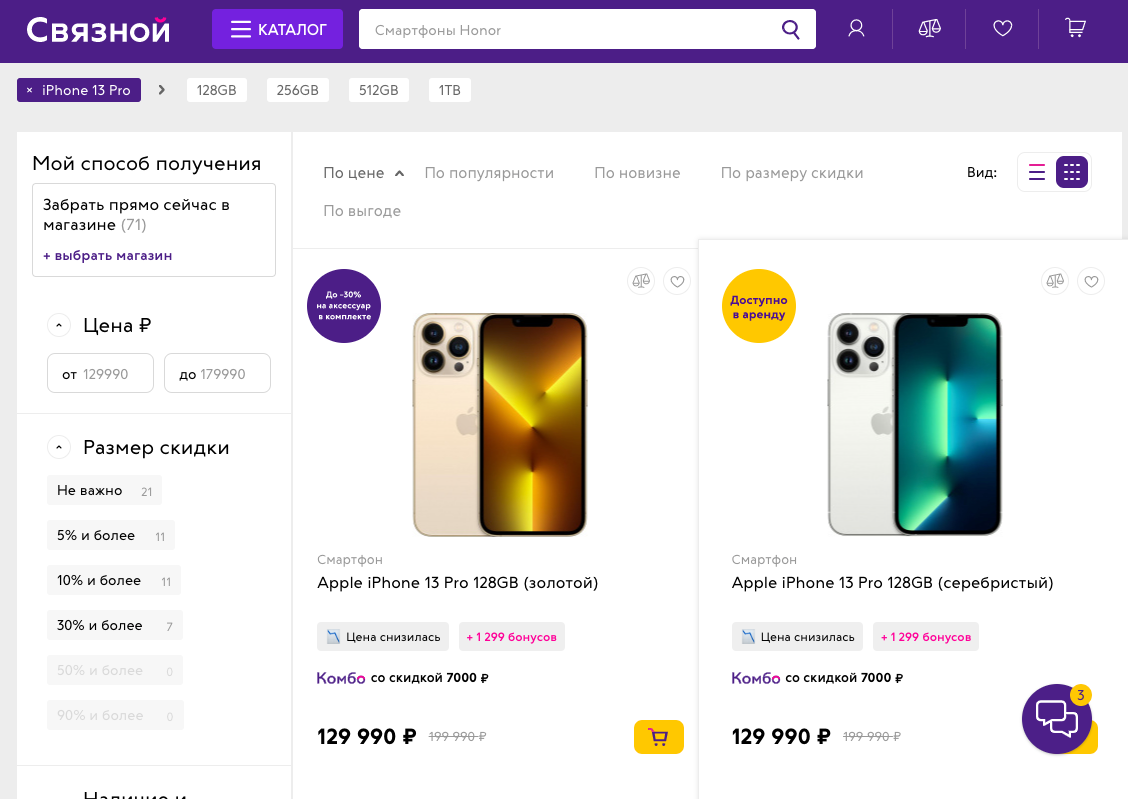Add gold iPhone 13 Pro to cart
Viewport: 1128px width, 799px height.
click(x=658, y=737)
